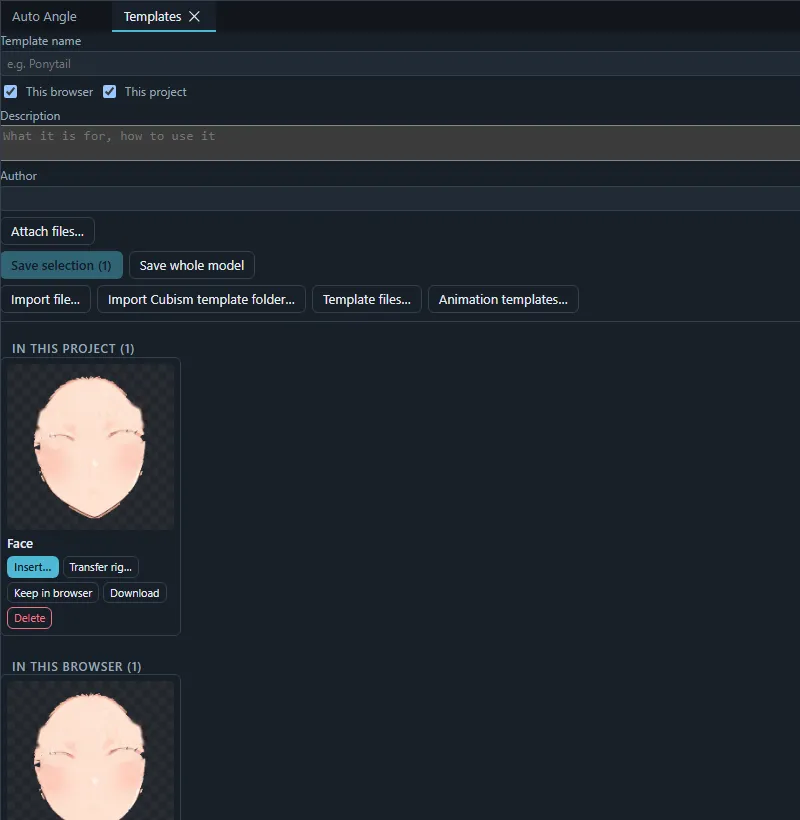Click the Description text area
The image size is (800, 820).
400,143
